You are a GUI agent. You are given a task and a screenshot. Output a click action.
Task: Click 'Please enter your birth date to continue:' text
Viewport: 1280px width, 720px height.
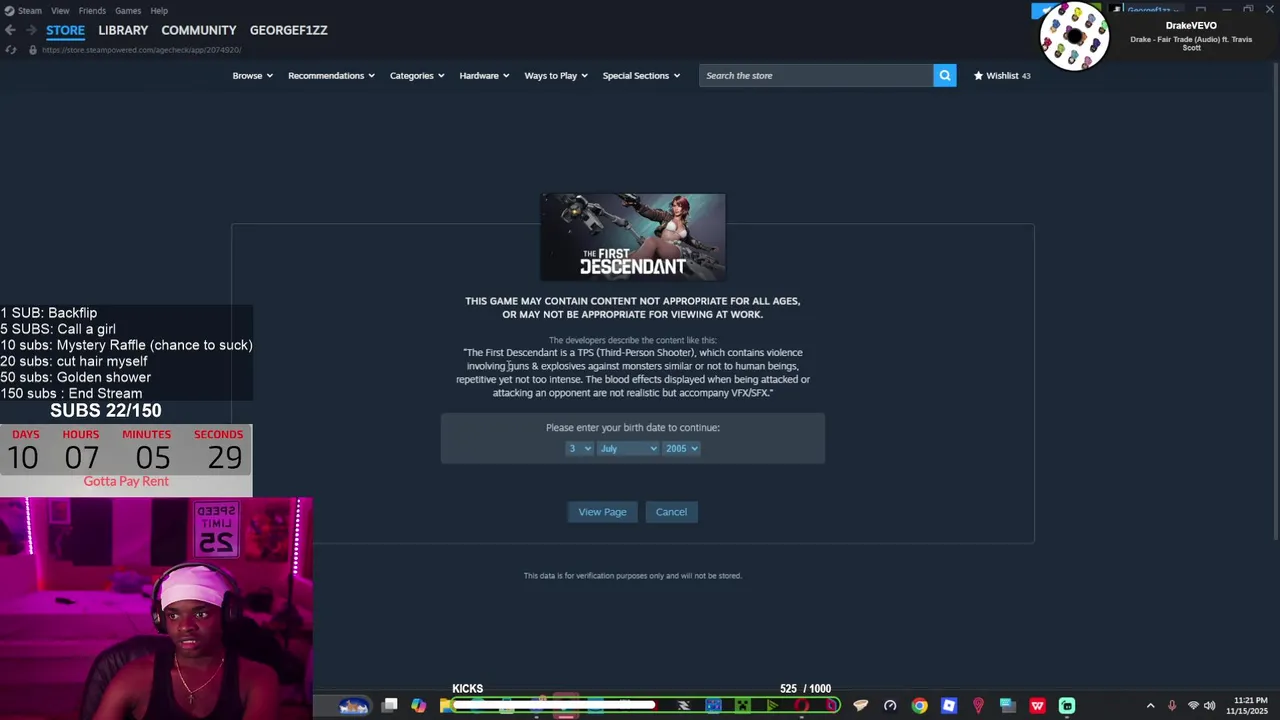[633, 427]
